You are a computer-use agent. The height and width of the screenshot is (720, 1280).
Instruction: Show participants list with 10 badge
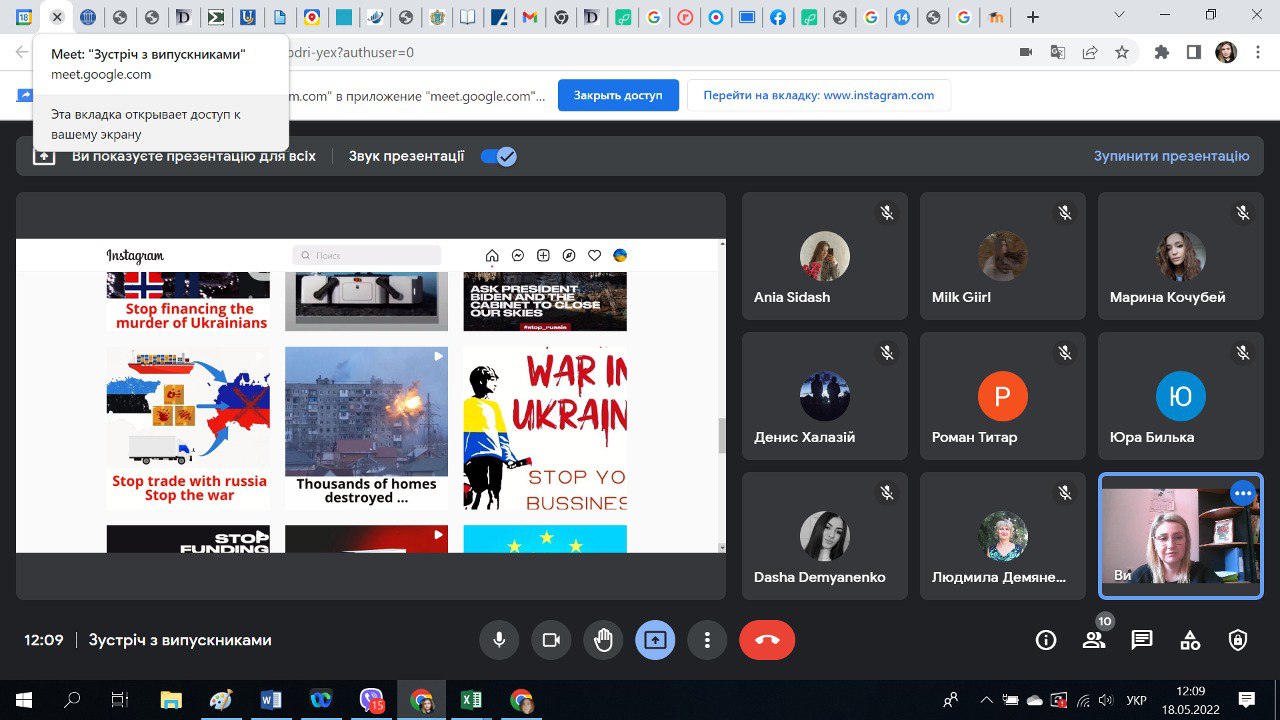click(x=1094, y=640)
